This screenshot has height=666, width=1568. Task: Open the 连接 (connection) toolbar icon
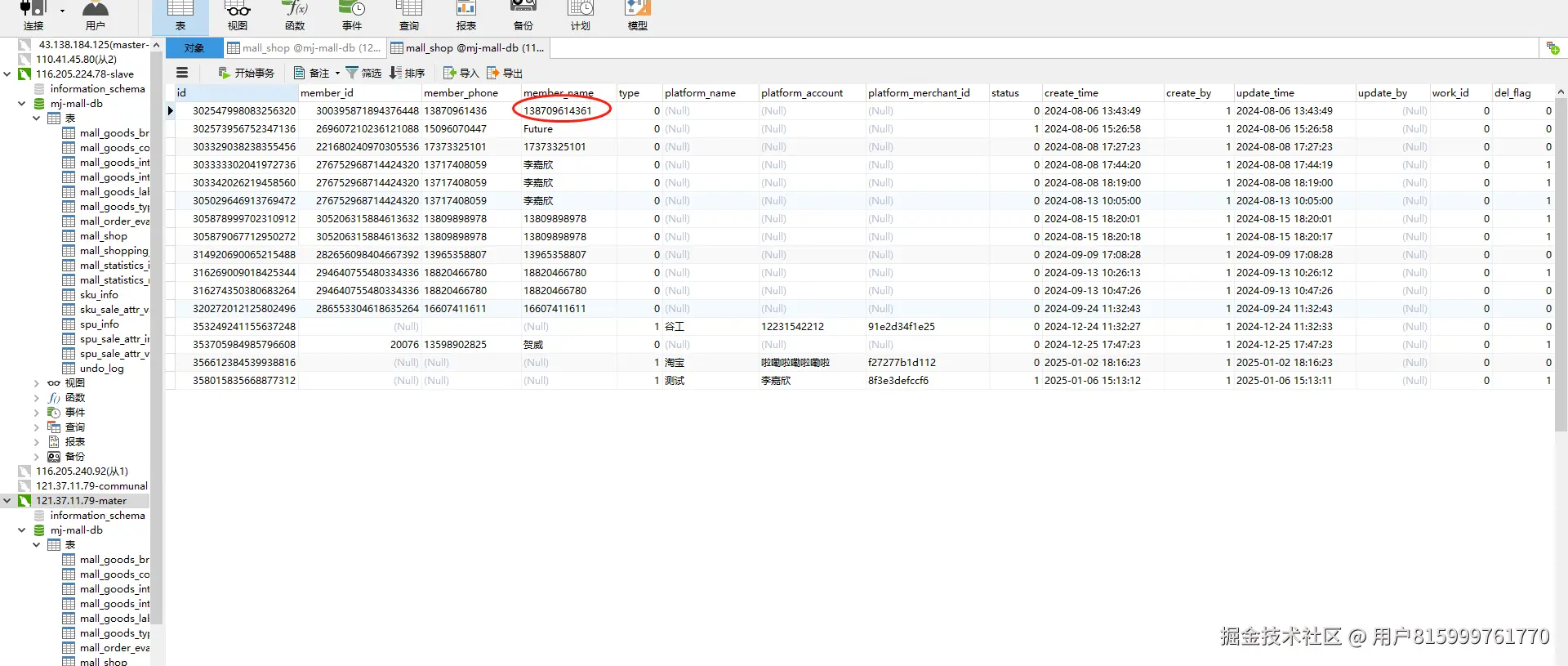[x=33, y=15]
